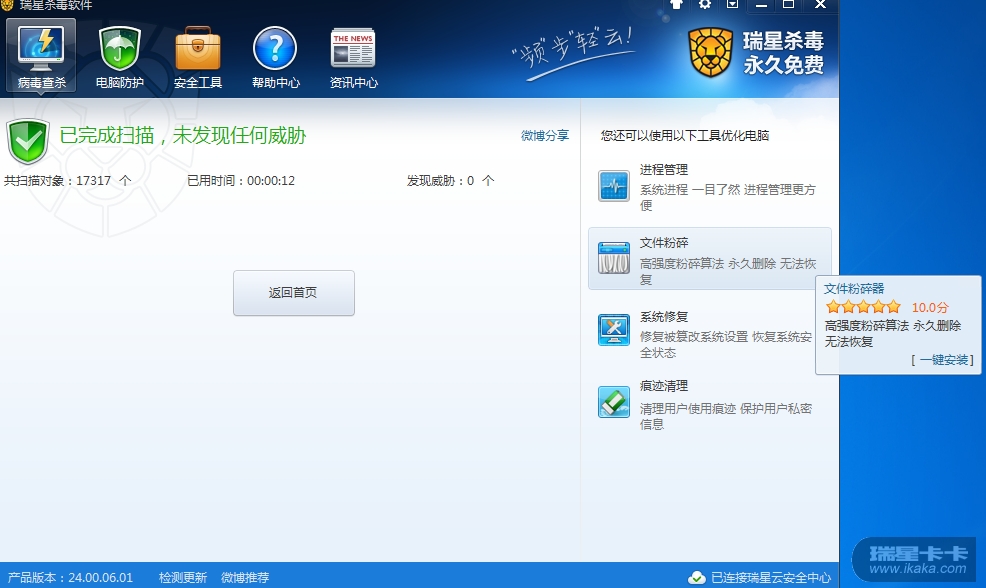Click the 痕迹清理 title text
The image size is (986, 588).
pos(663,386)
